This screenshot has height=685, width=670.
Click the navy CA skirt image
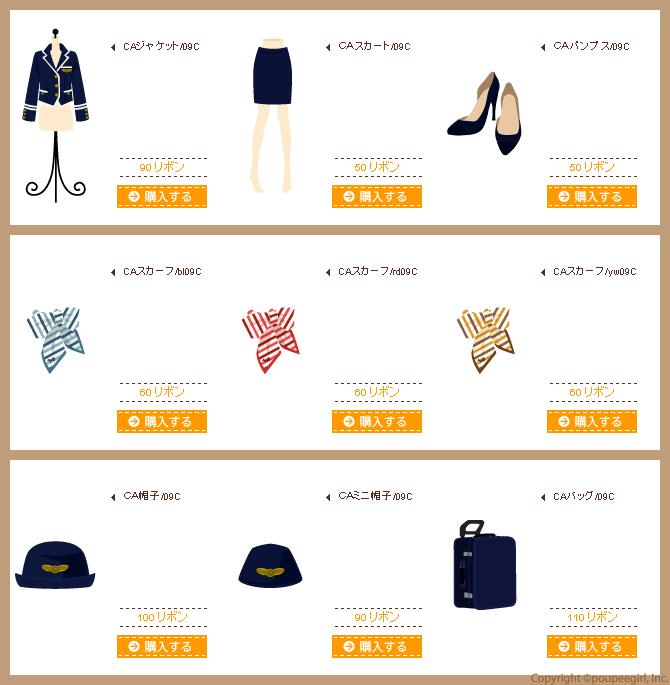271,116
